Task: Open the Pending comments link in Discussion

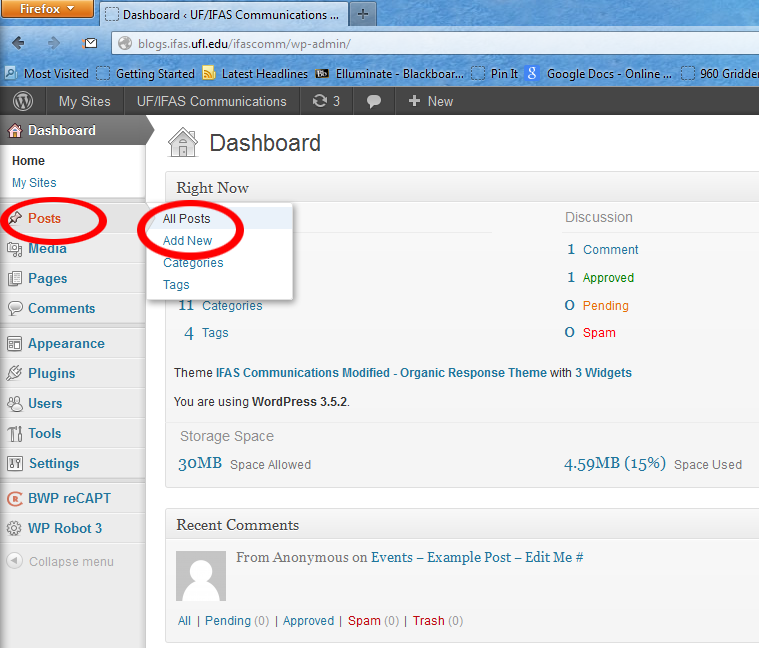Action: coord(605,306)
